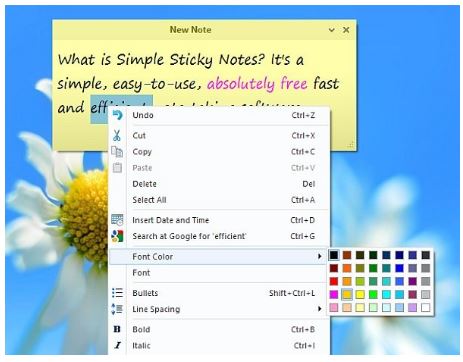
Task: Open the note title bar chevron menu
Action: [x=331, y=30]
